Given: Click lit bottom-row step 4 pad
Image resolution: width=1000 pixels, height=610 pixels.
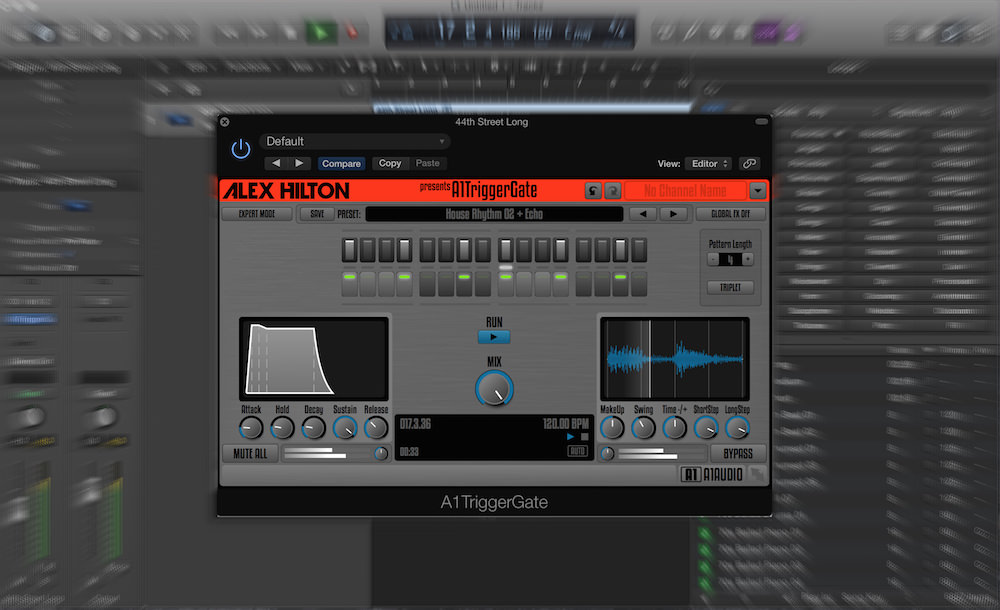Looking at the screenshot, I should click(x=404, y=284).
